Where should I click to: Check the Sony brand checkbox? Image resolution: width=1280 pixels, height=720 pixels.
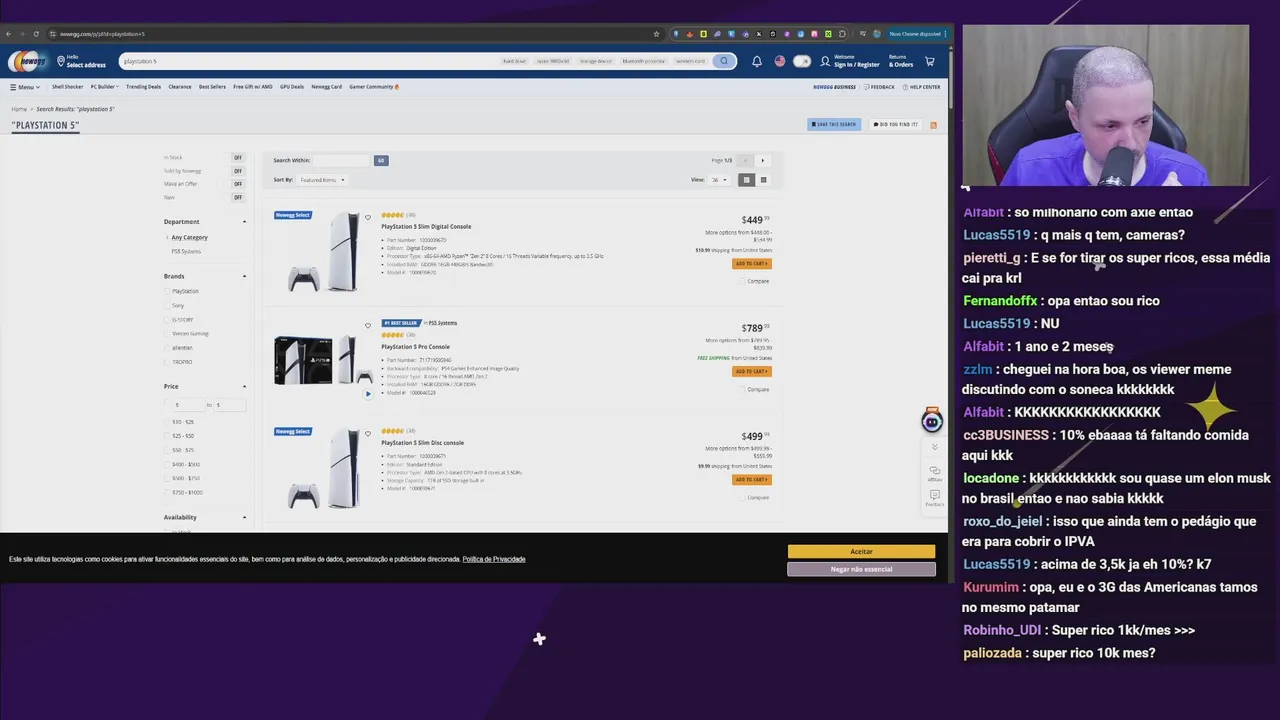click(167, 305)
